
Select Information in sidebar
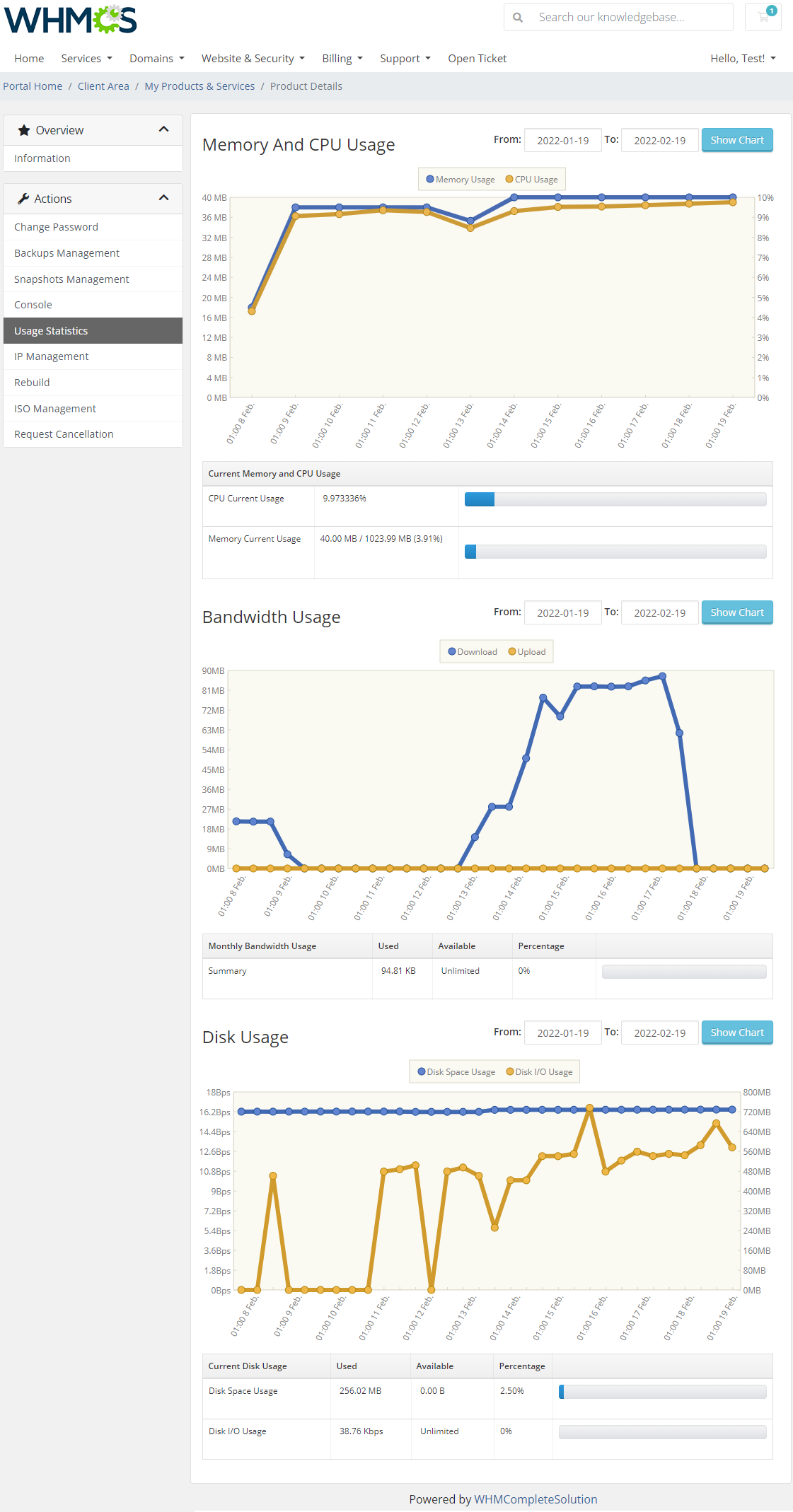point(93,158)
